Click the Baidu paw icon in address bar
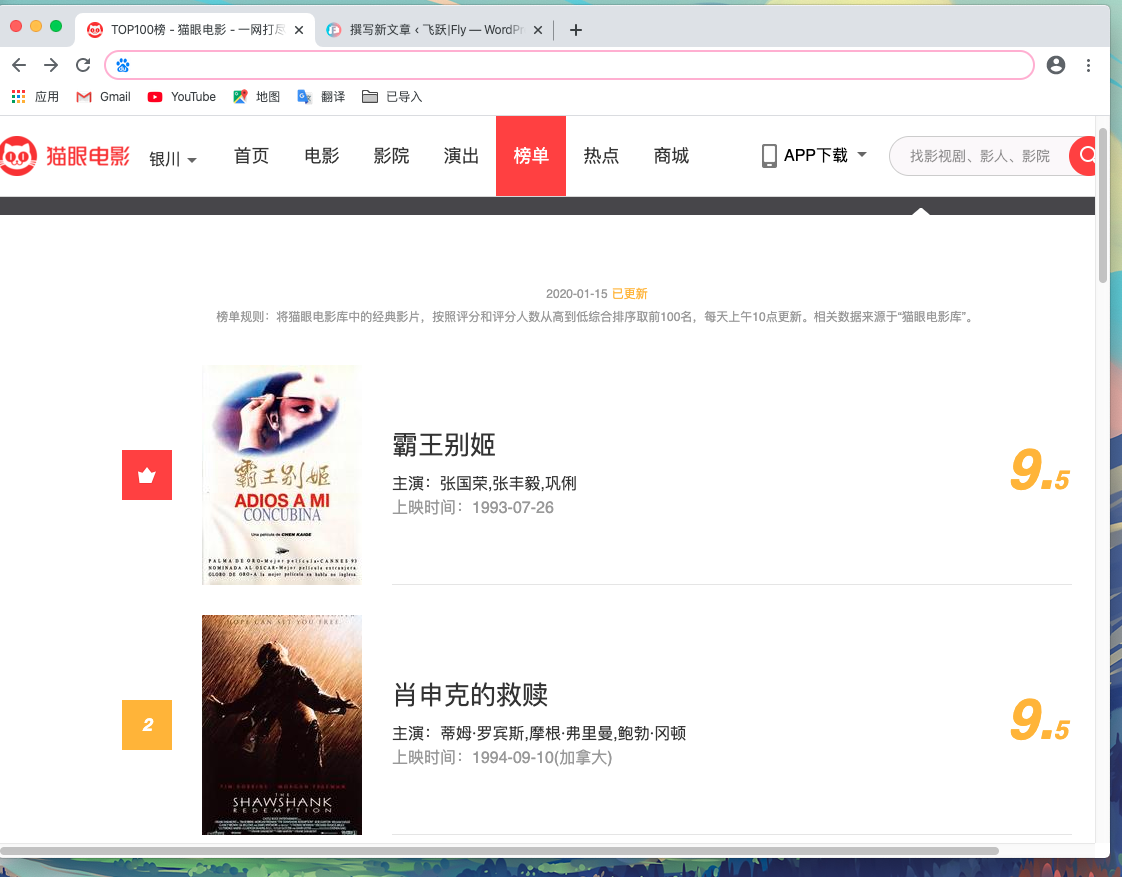 coord(123,66)
